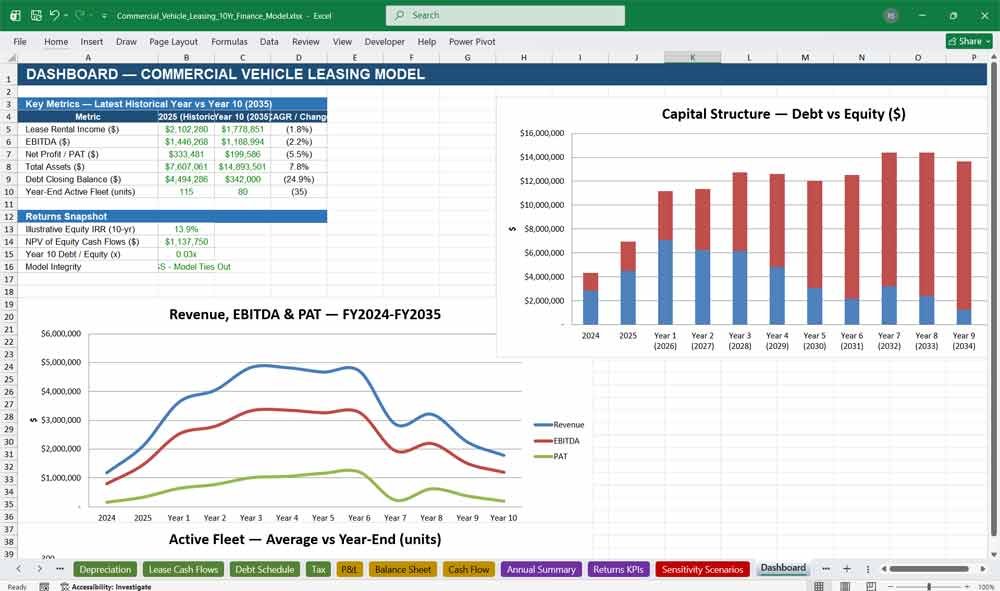Click the previous sheet navigation arrow
Image resolution: width=1000 pixels, height=591 pixels.
pos(19,569)
